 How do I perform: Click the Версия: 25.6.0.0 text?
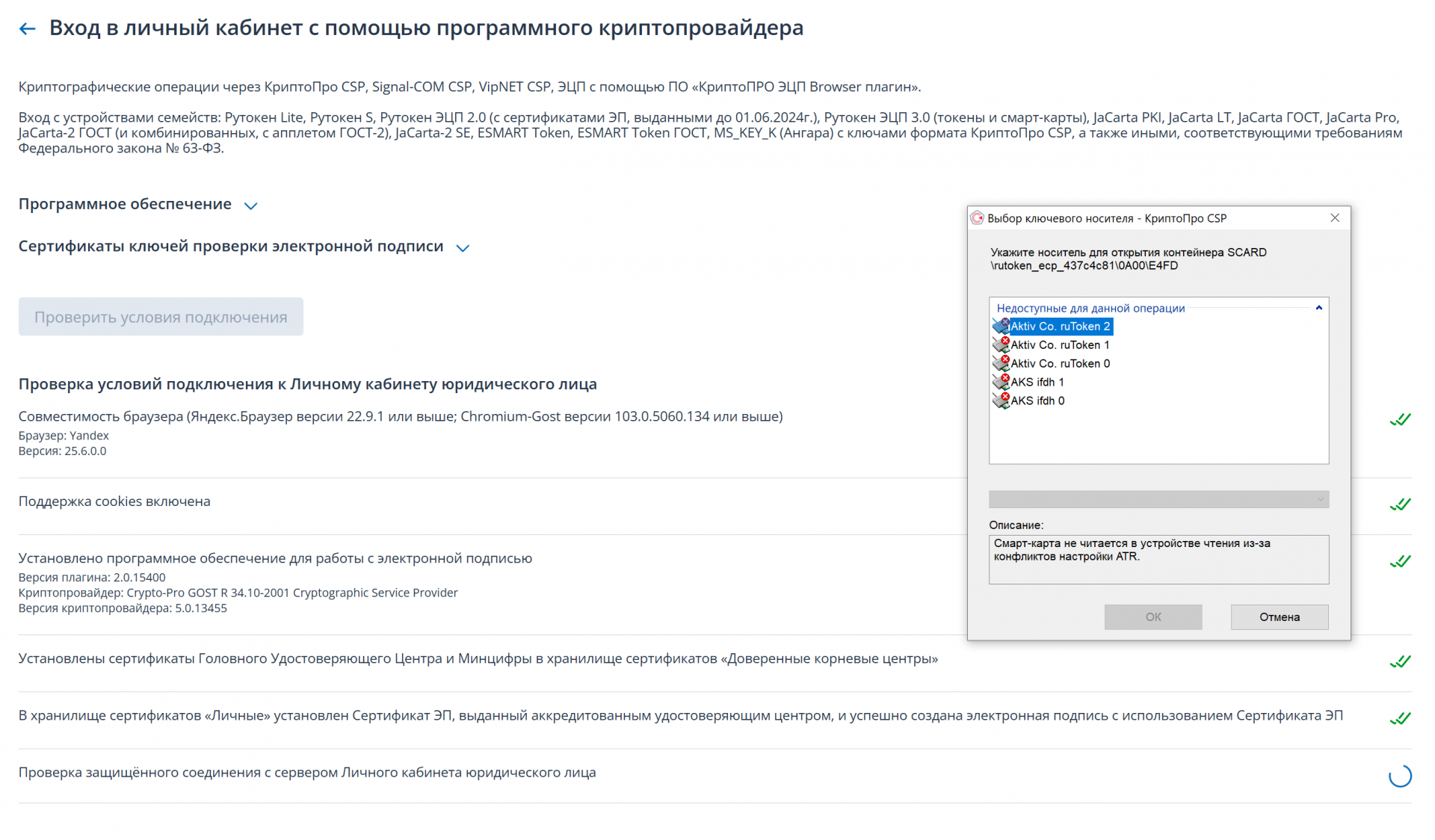[x=62, y=451]
